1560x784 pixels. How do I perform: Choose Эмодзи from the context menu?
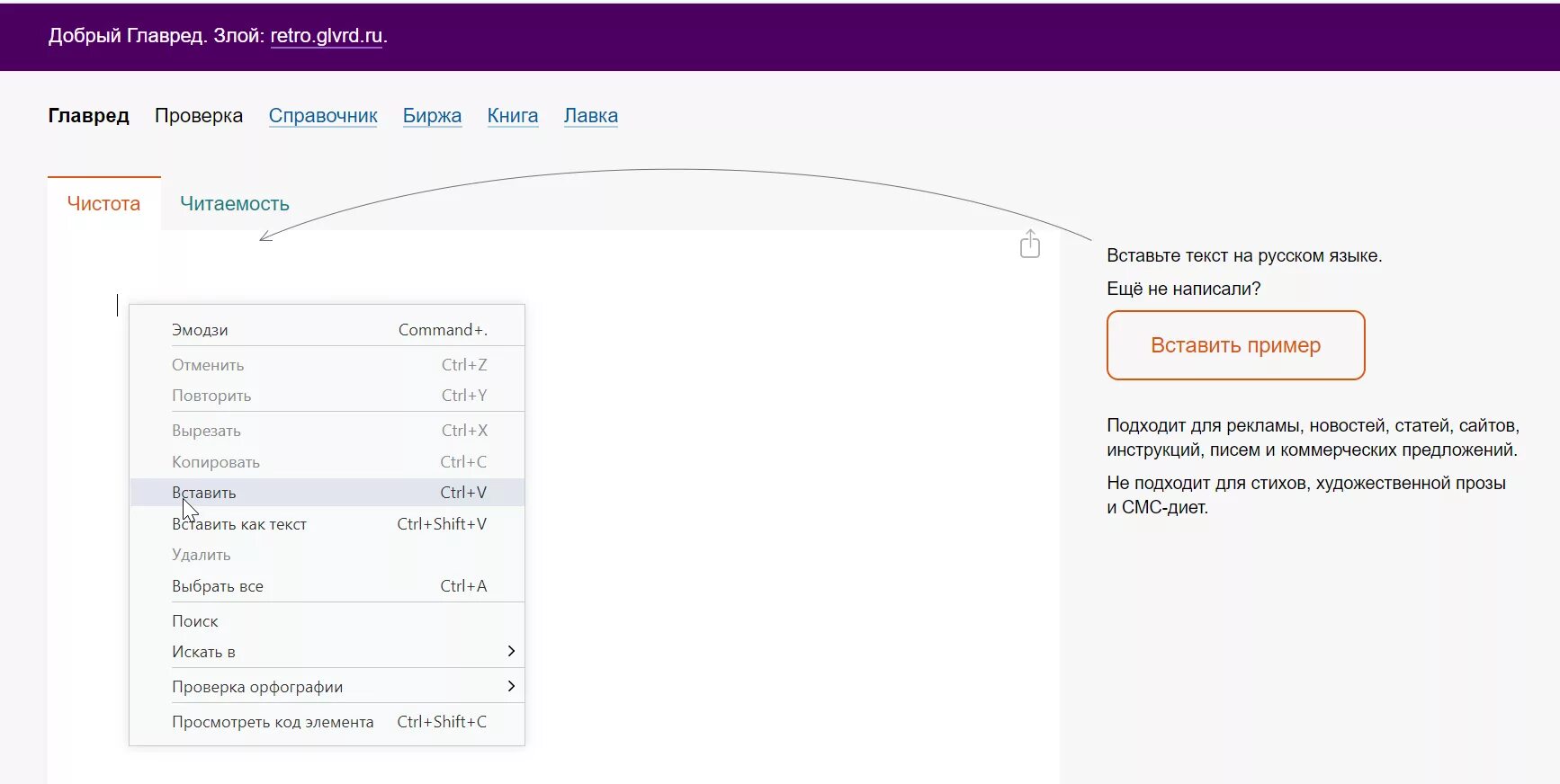pyautogui.click(x=327, y=330)
